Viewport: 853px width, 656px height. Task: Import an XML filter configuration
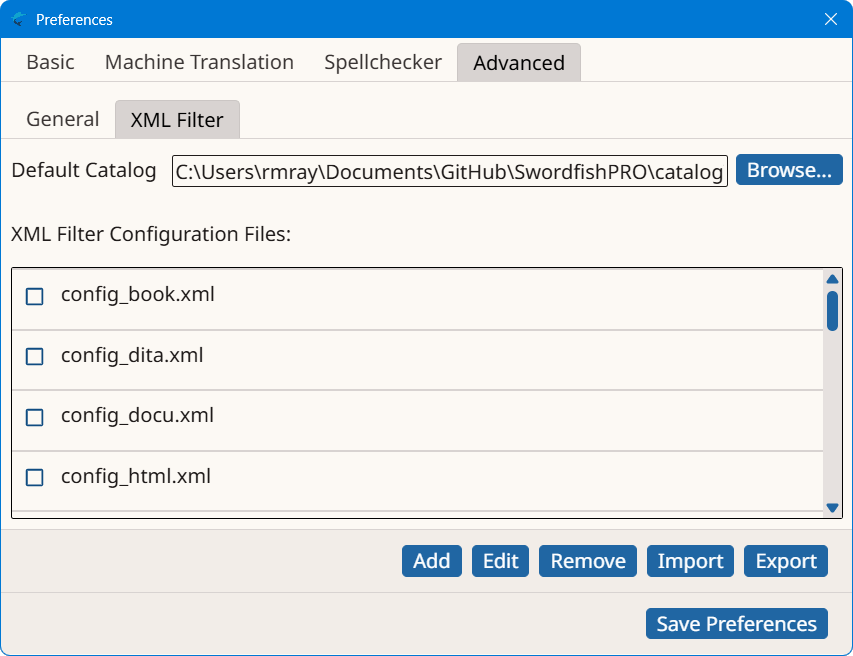click(690, 561)
